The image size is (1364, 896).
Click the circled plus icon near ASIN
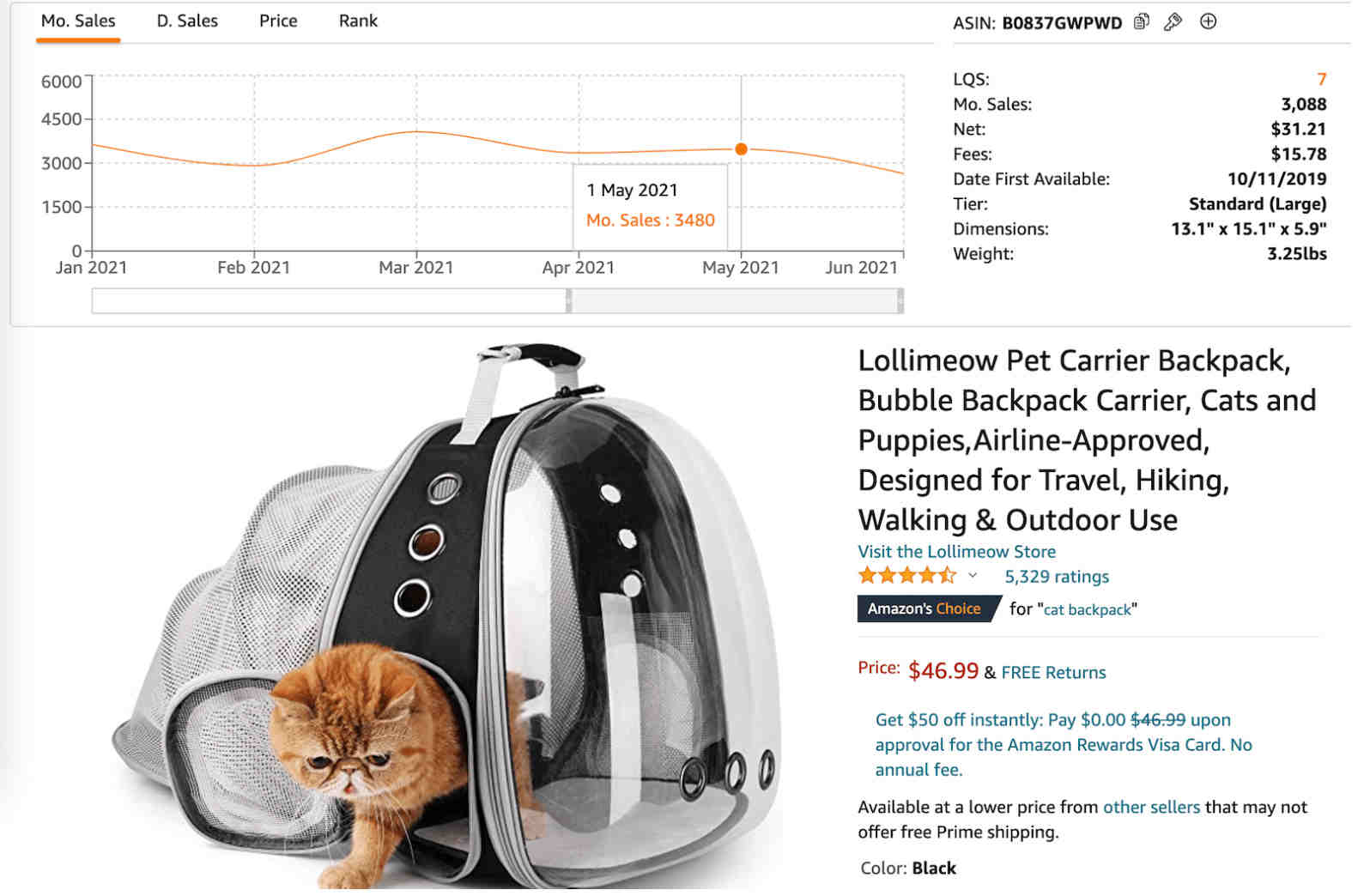(x=1208, y=21)
